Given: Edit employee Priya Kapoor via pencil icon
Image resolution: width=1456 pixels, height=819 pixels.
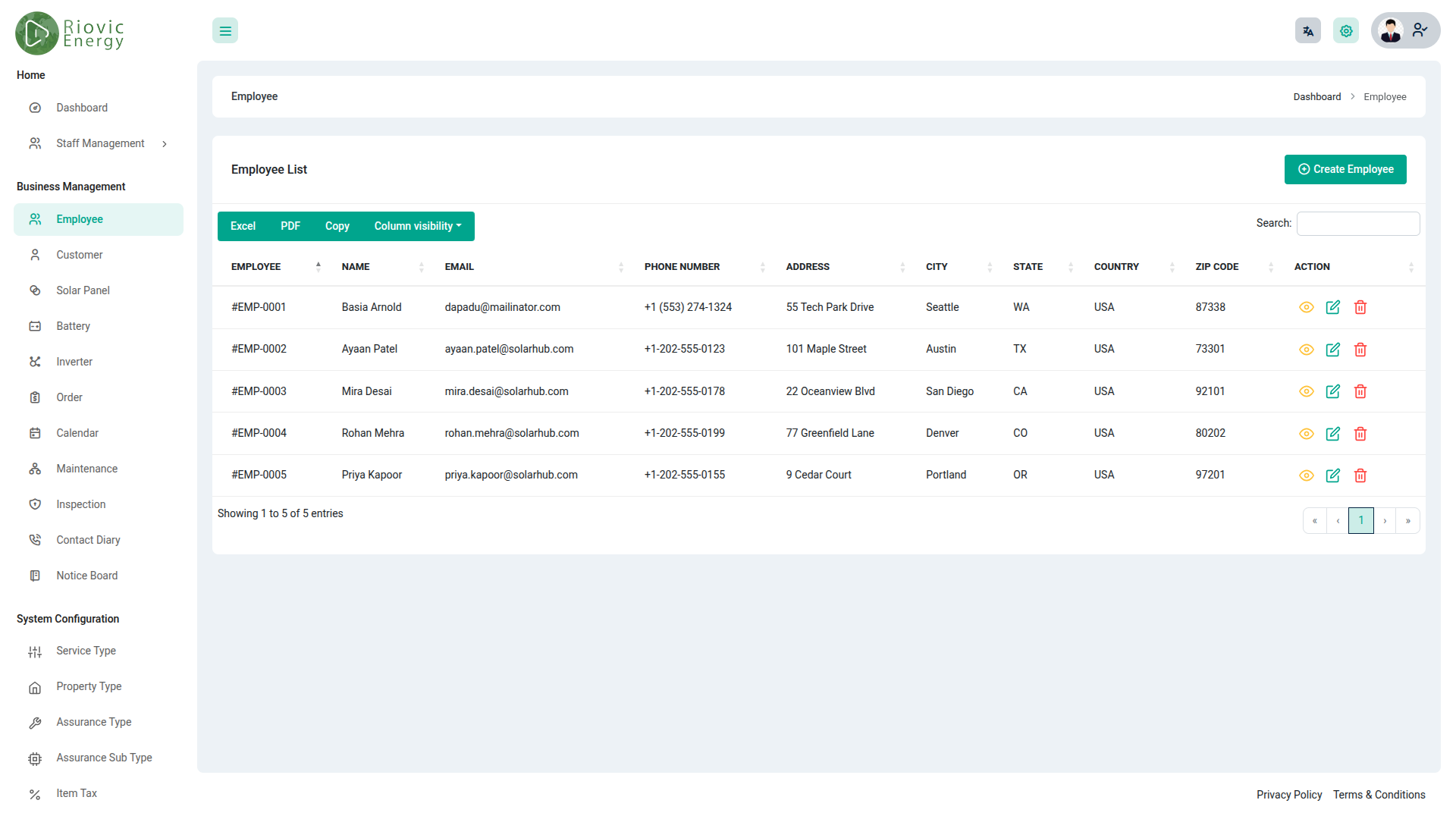Looking at the screenshot, I should pyautogui.click(x=1332, y=475).
